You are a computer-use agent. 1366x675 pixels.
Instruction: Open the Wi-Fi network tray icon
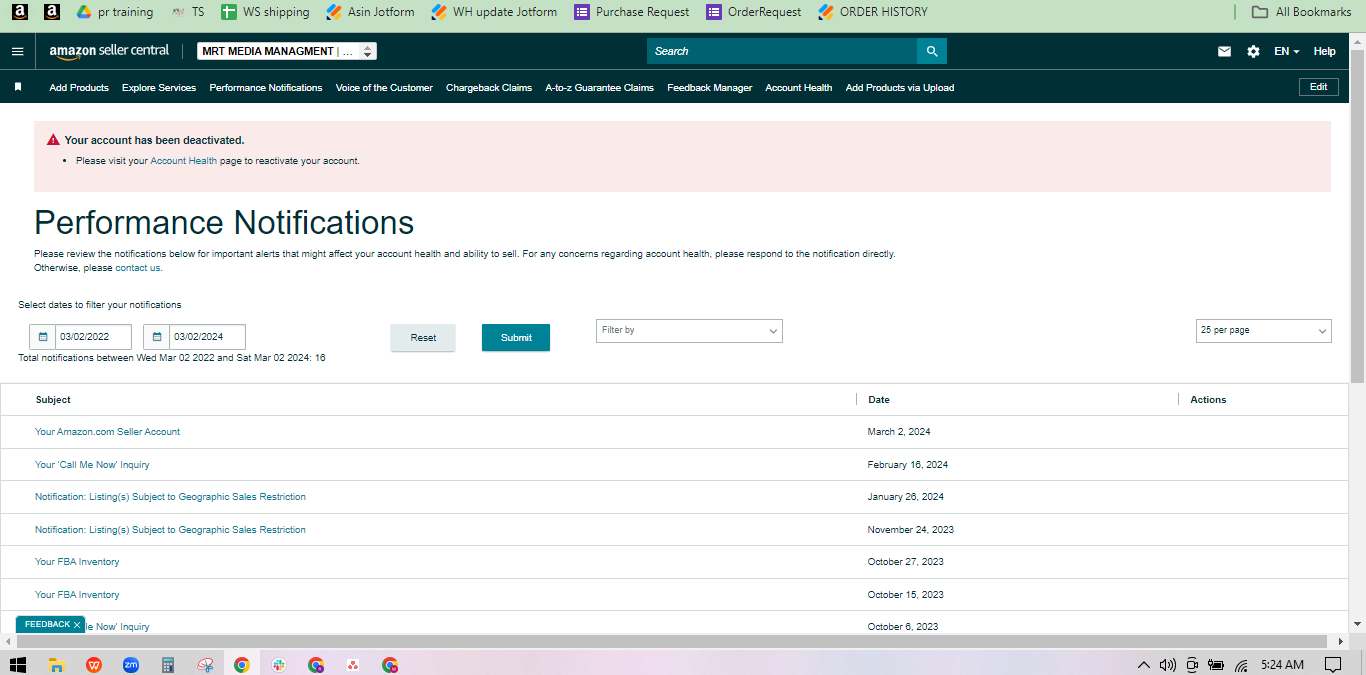click(x=1242, y=664)
